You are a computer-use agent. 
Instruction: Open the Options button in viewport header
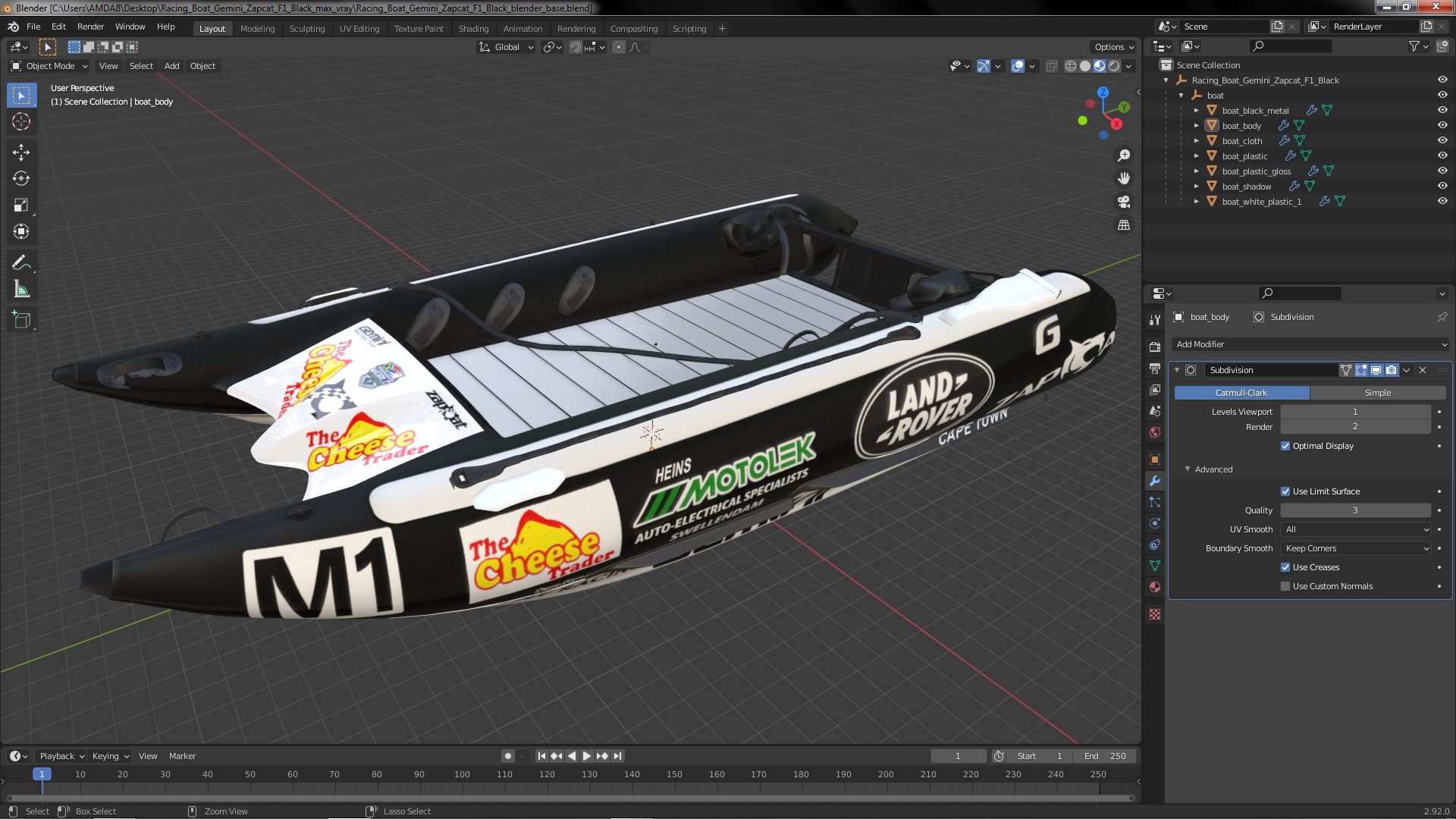tap(1114, 47)
